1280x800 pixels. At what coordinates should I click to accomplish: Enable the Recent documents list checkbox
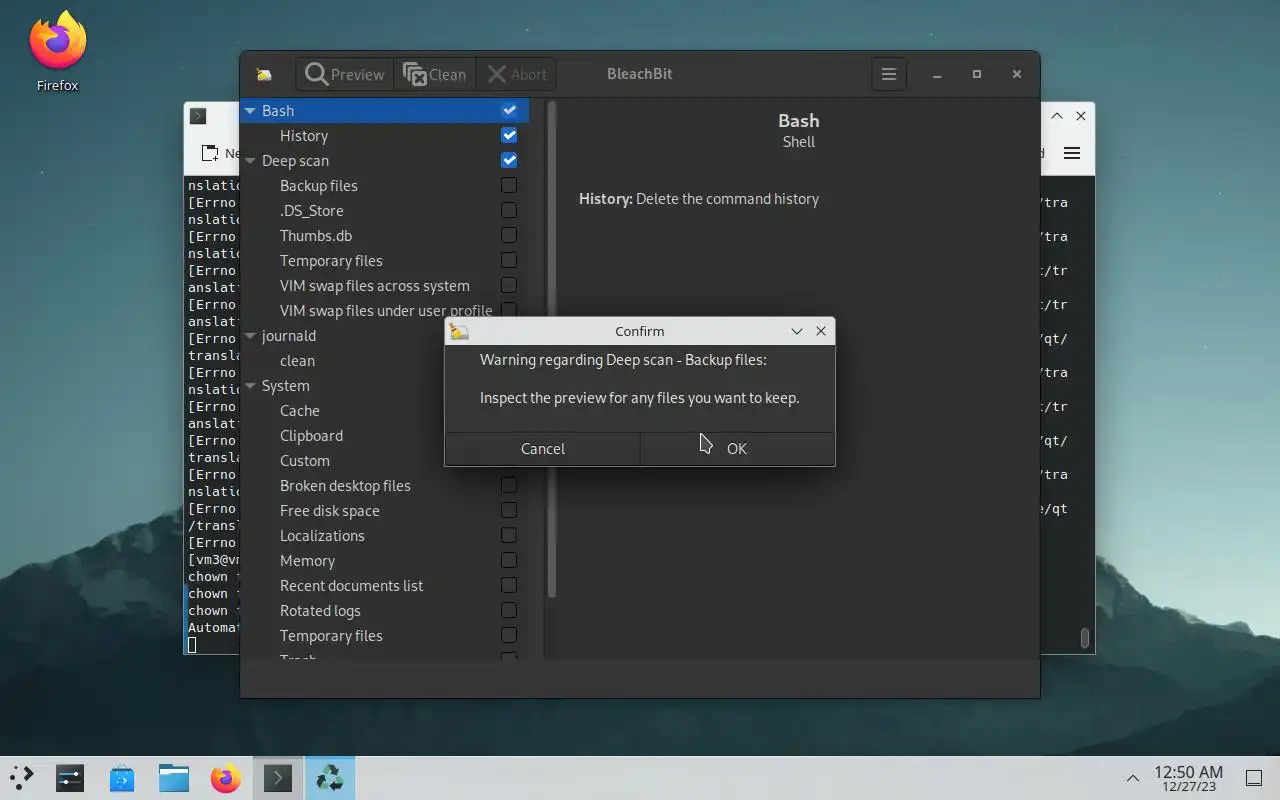[509, 585]
